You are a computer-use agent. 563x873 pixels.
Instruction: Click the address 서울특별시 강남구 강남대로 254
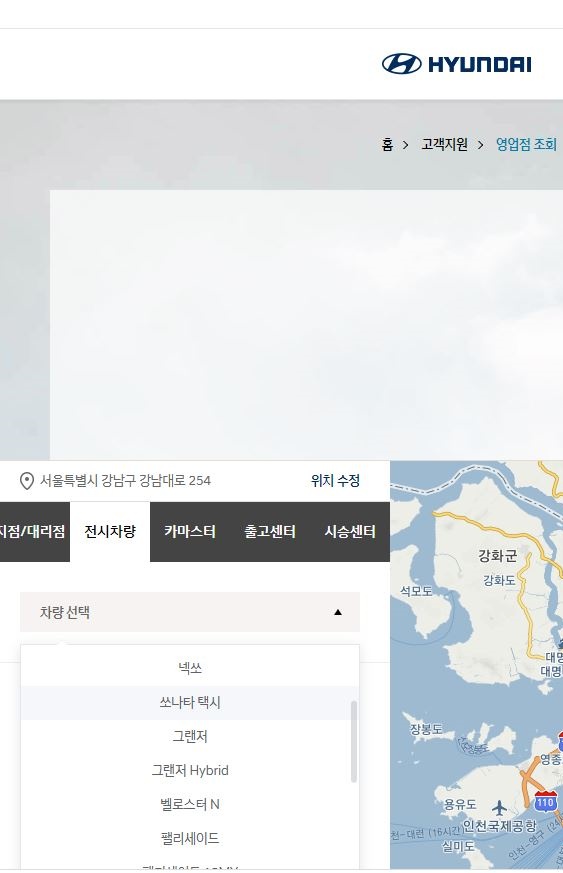click(125, 480)
